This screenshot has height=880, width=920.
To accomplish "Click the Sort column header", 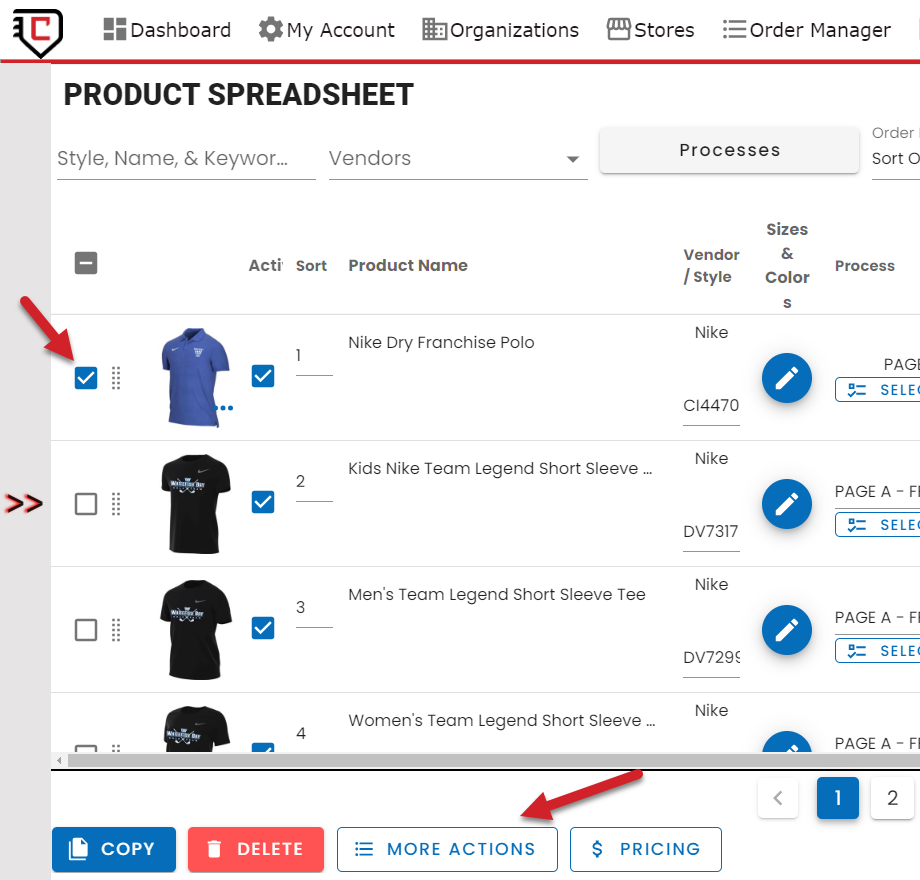I will pos(311,266).
